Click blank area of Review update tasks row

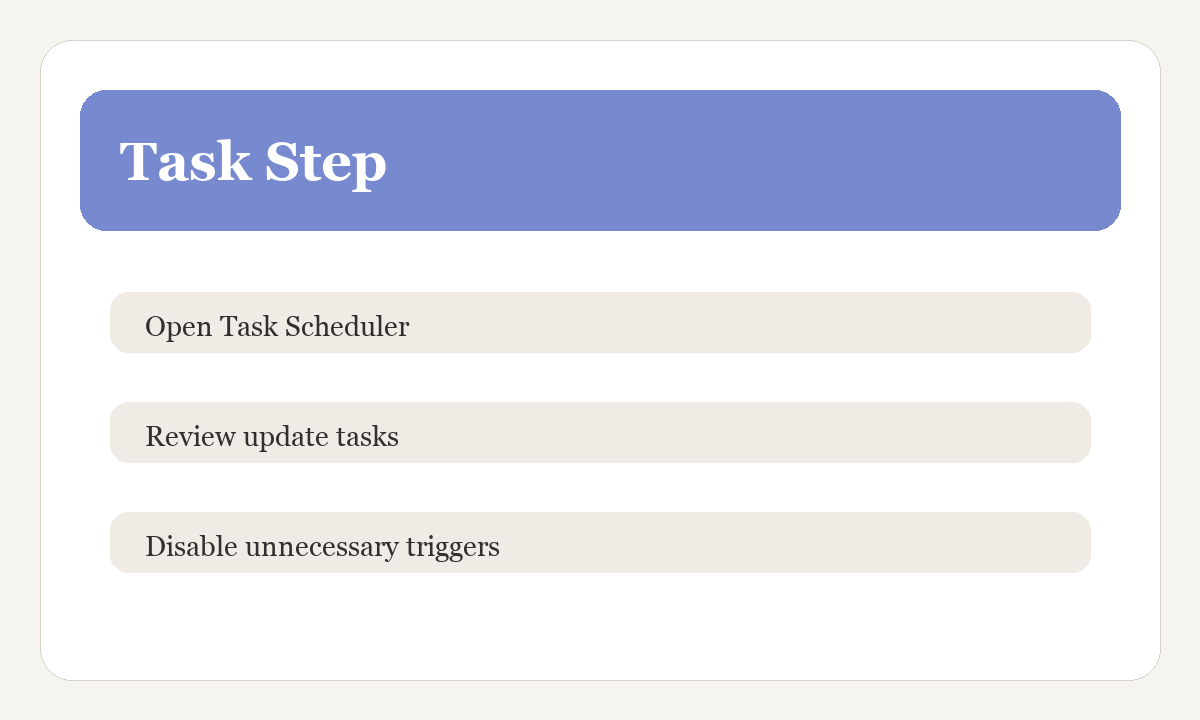click(750, 433)
